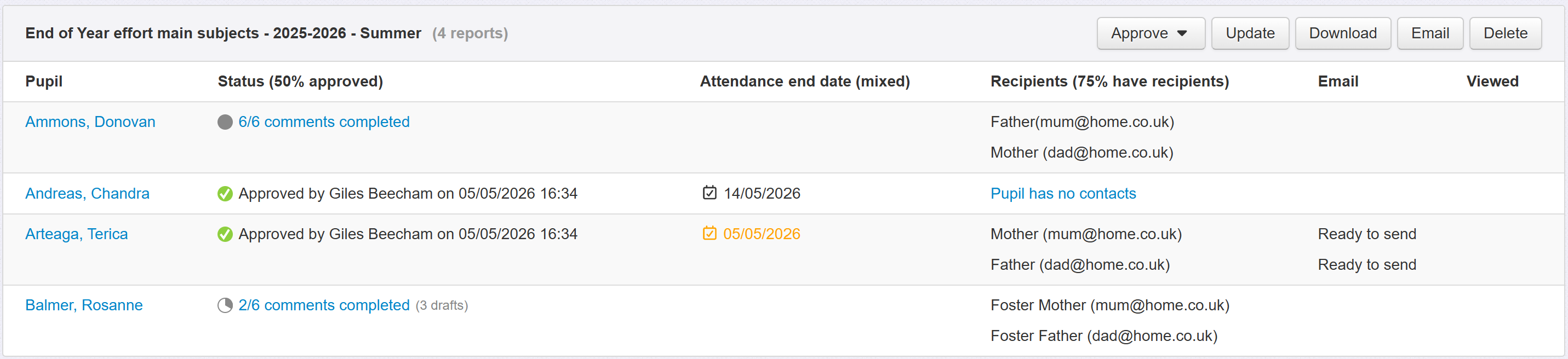Click partial progress circle for Balmer, Rosanne
This screenshot has width=1568, height=359.
click(225, 305)
